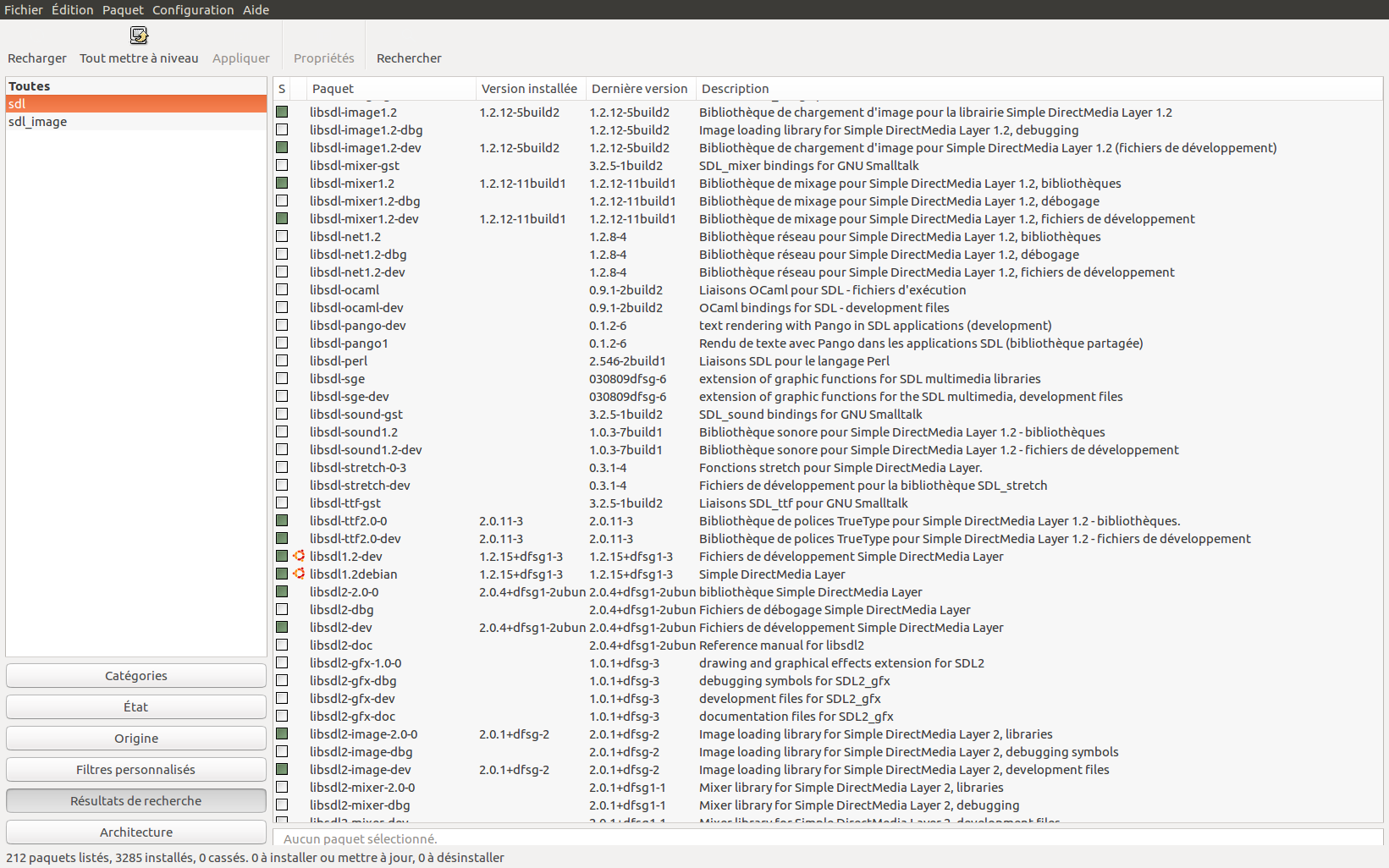Select the libsdl-image1.2-dev package name

coord(366,148)
